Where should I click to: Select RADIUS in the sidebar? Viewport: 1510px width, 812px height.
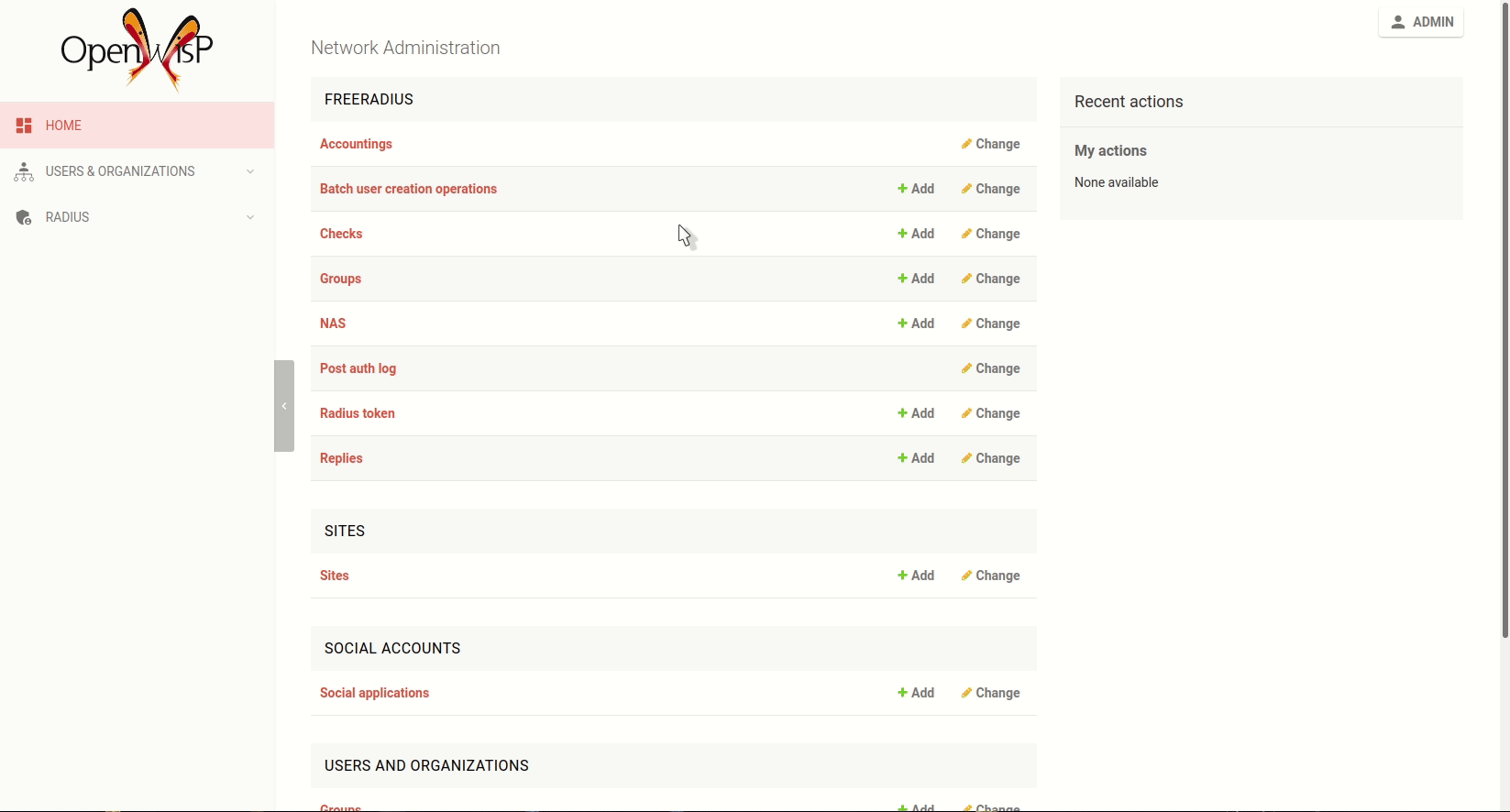tap(138, 217)
